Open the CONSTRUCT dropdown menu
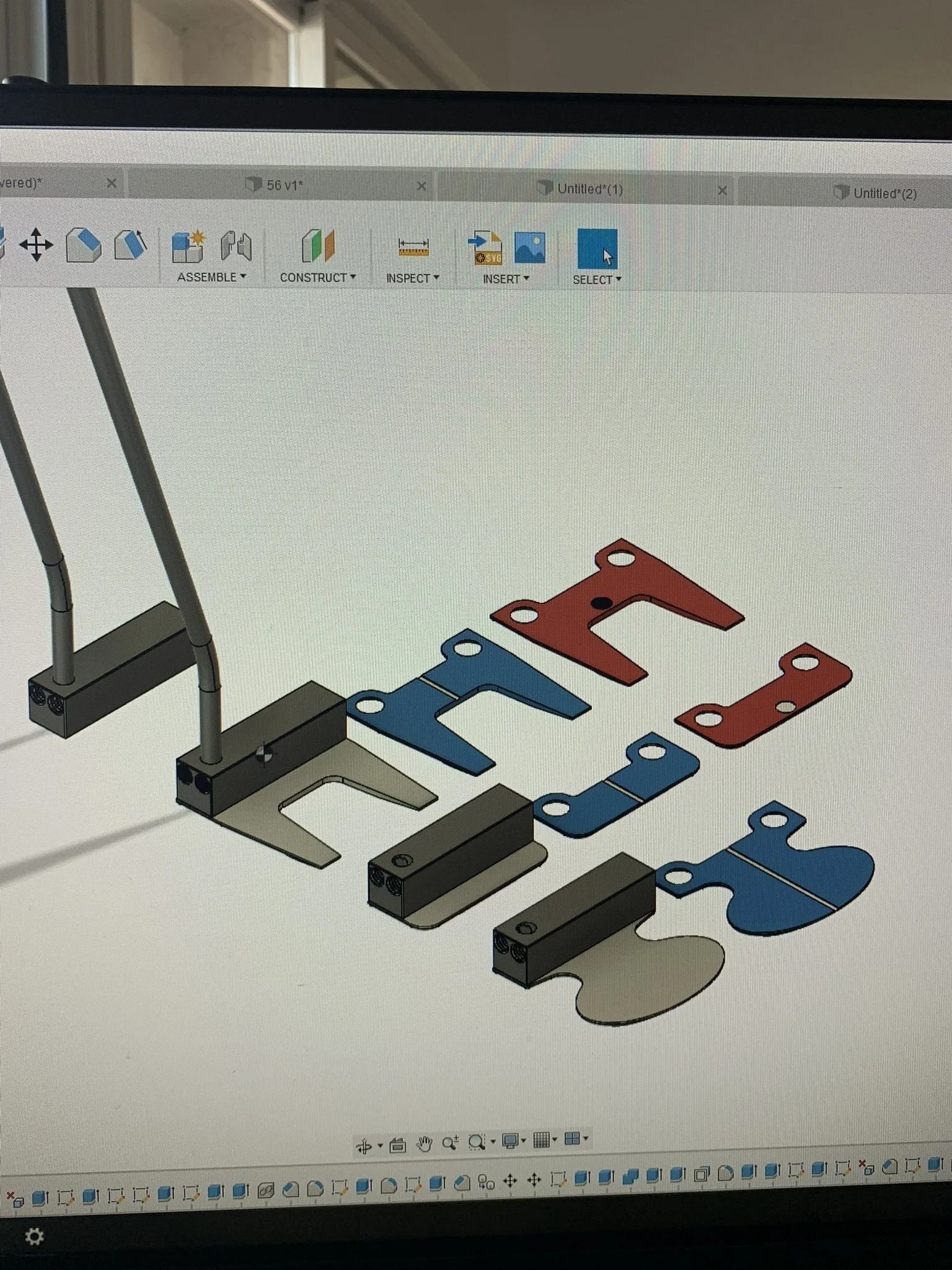This screenshot has width=952, height=1270. [x=318, y=278]
